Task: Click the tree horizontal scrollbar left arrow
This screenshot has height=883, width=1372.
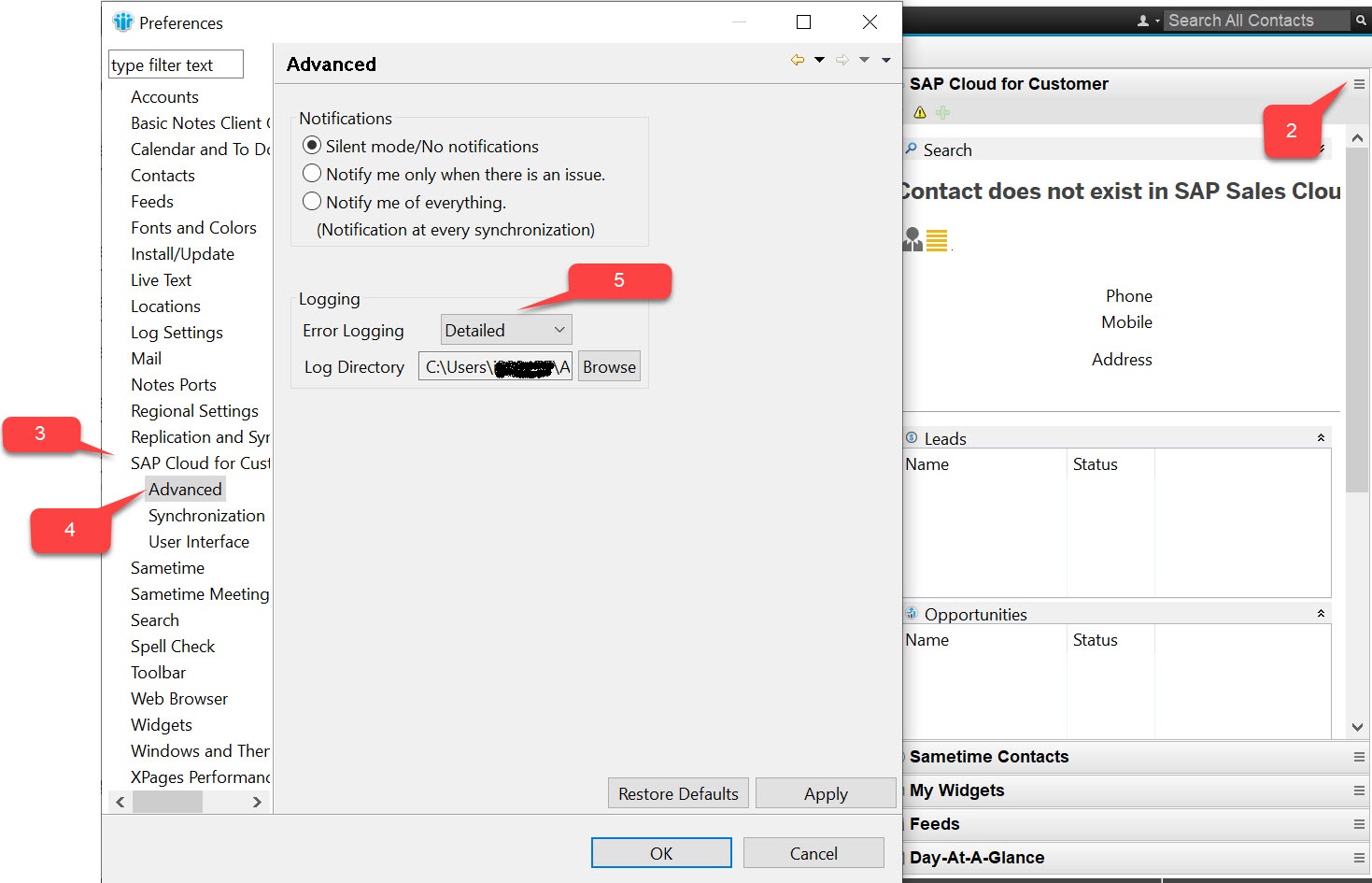Action: click(120, 802)
